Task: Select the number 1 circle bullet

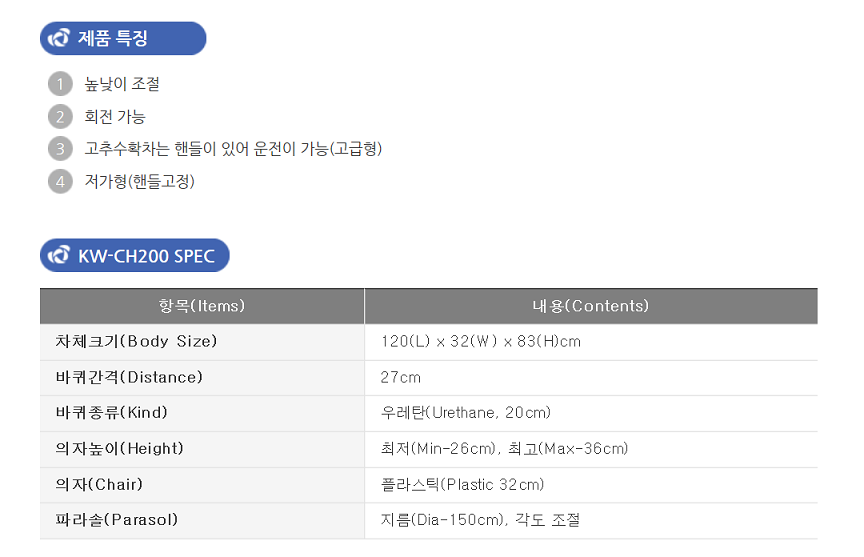Action: tap(60, 84)
